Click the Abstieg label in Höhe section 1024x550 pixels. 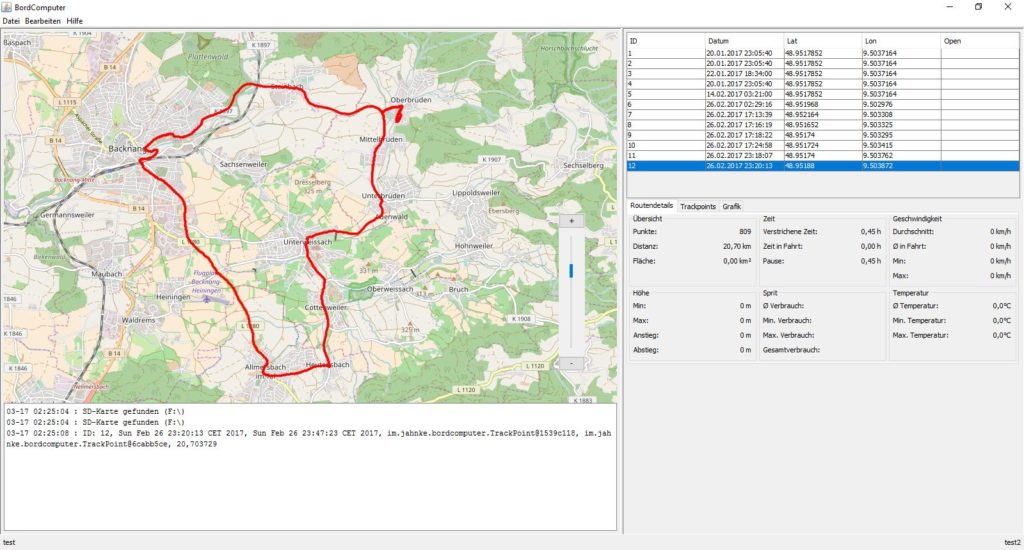(645, 350)
